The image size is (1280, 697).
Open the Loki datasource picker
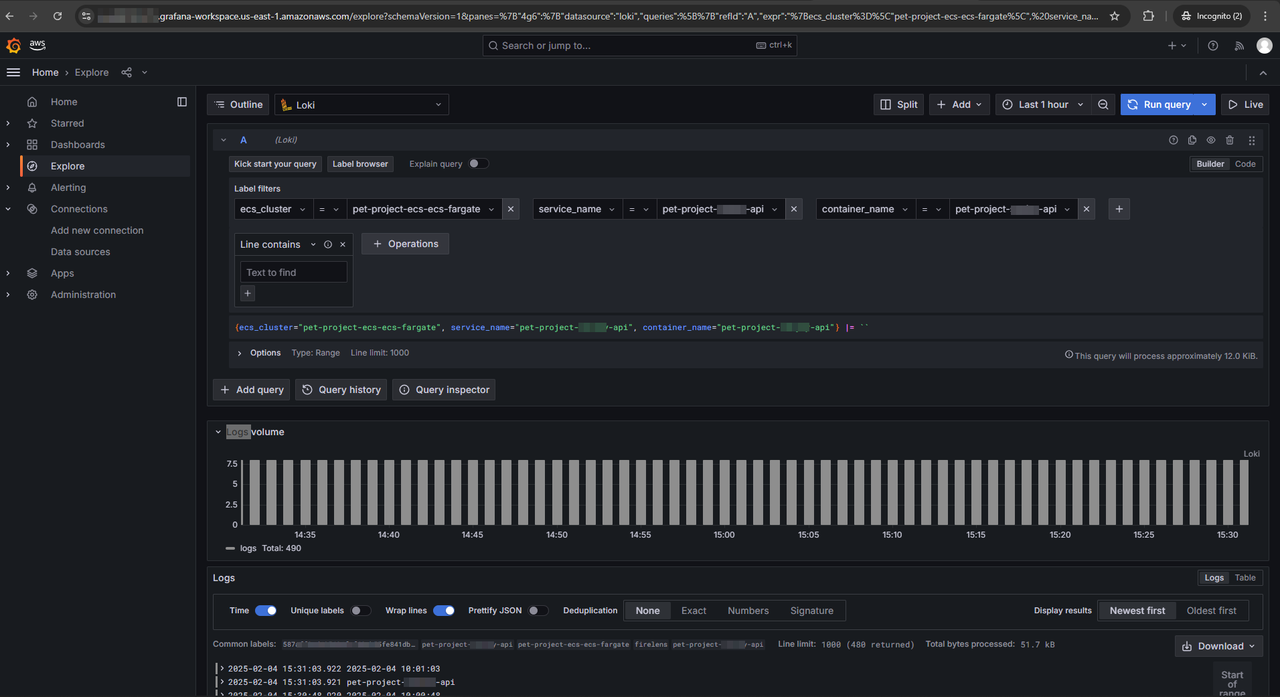pos(361,104)
